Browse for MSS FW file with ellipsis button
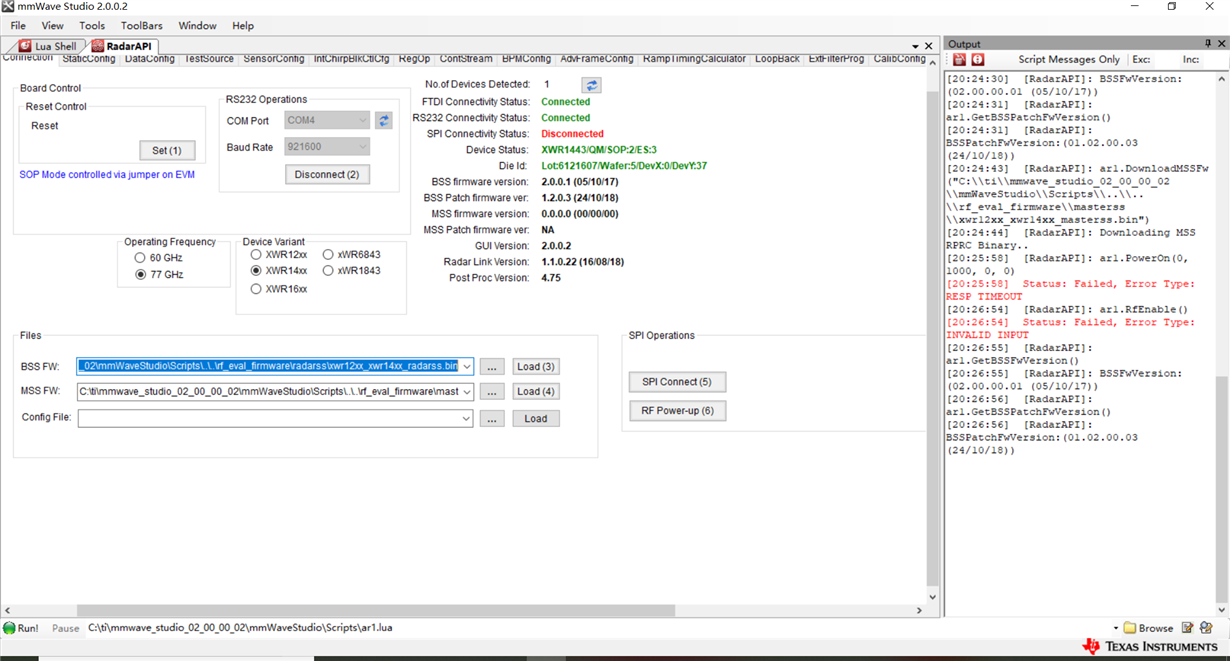Image resolution: width=1230 pixels, height=661 pixels. point(492,392)
